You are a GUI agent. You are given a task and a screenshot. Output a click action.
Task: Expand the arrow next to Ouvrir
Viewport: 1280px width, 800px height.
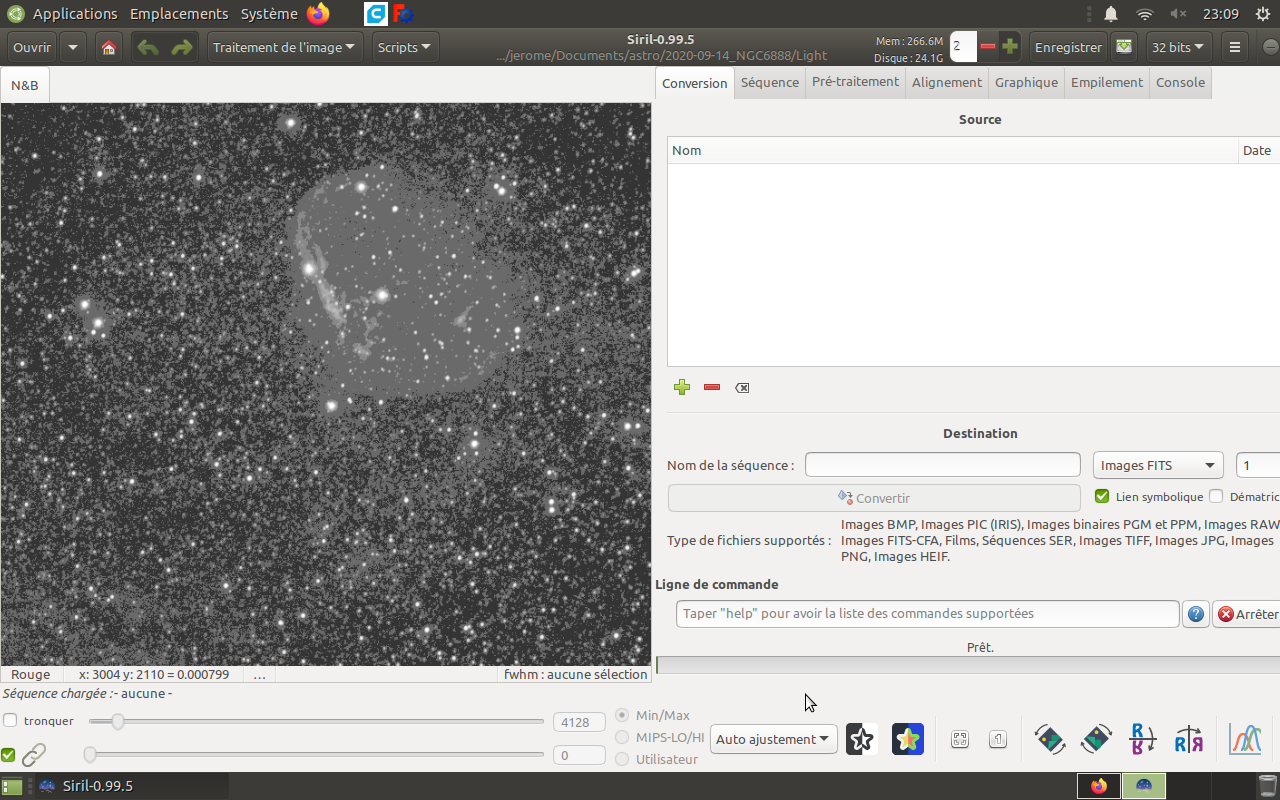(73, 47)
